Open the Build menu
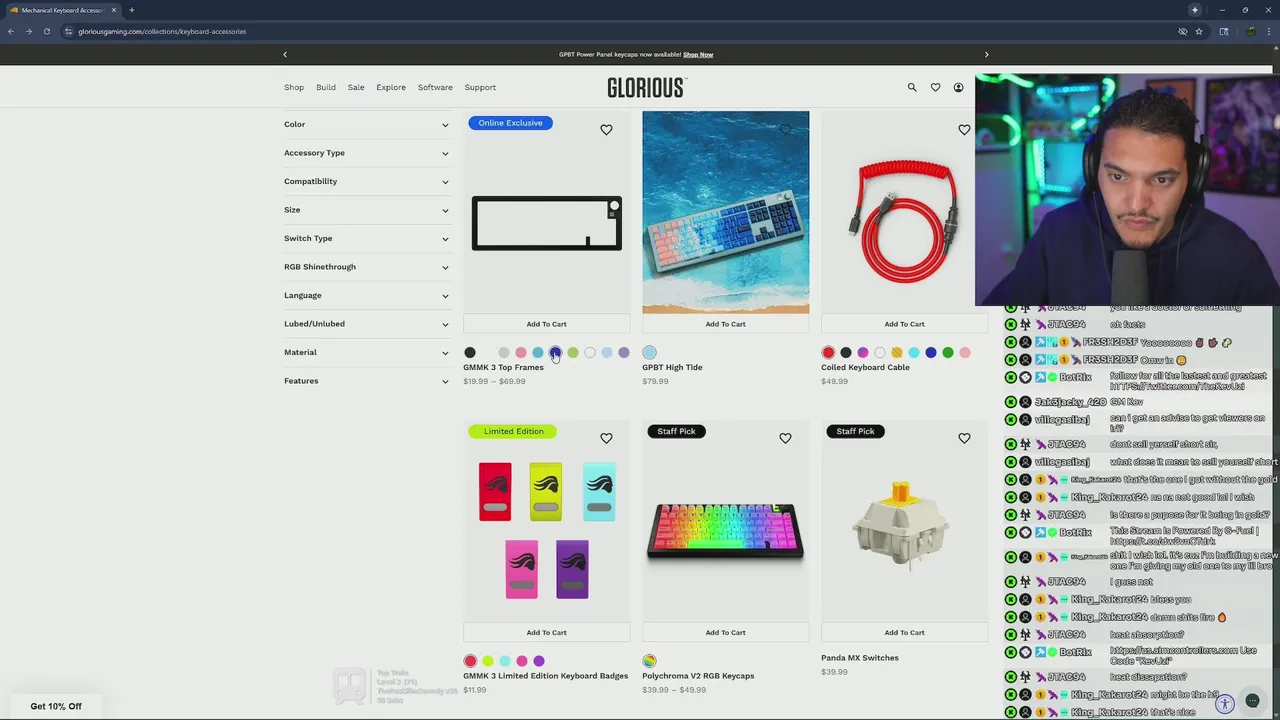 (326, 87)
